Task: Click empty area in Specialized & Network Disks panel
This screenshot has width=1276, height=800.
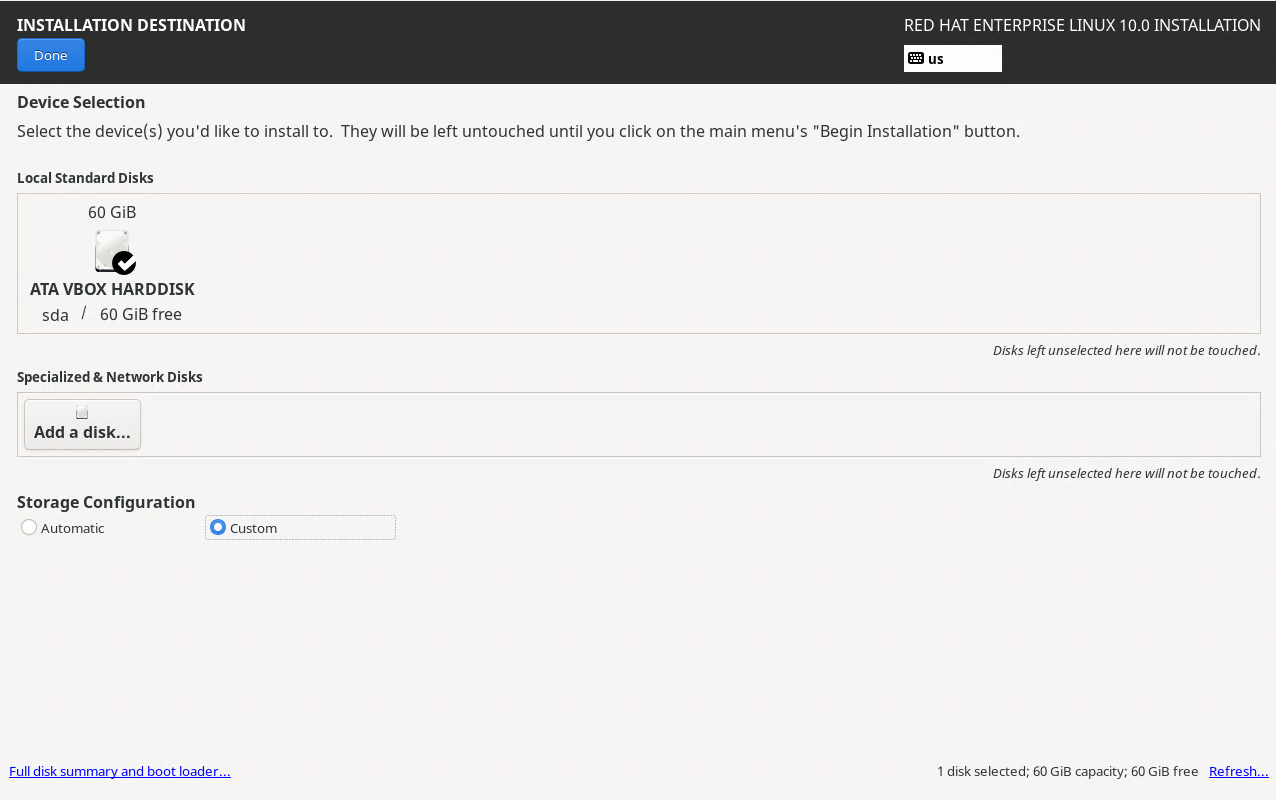Action: point(700,424)
